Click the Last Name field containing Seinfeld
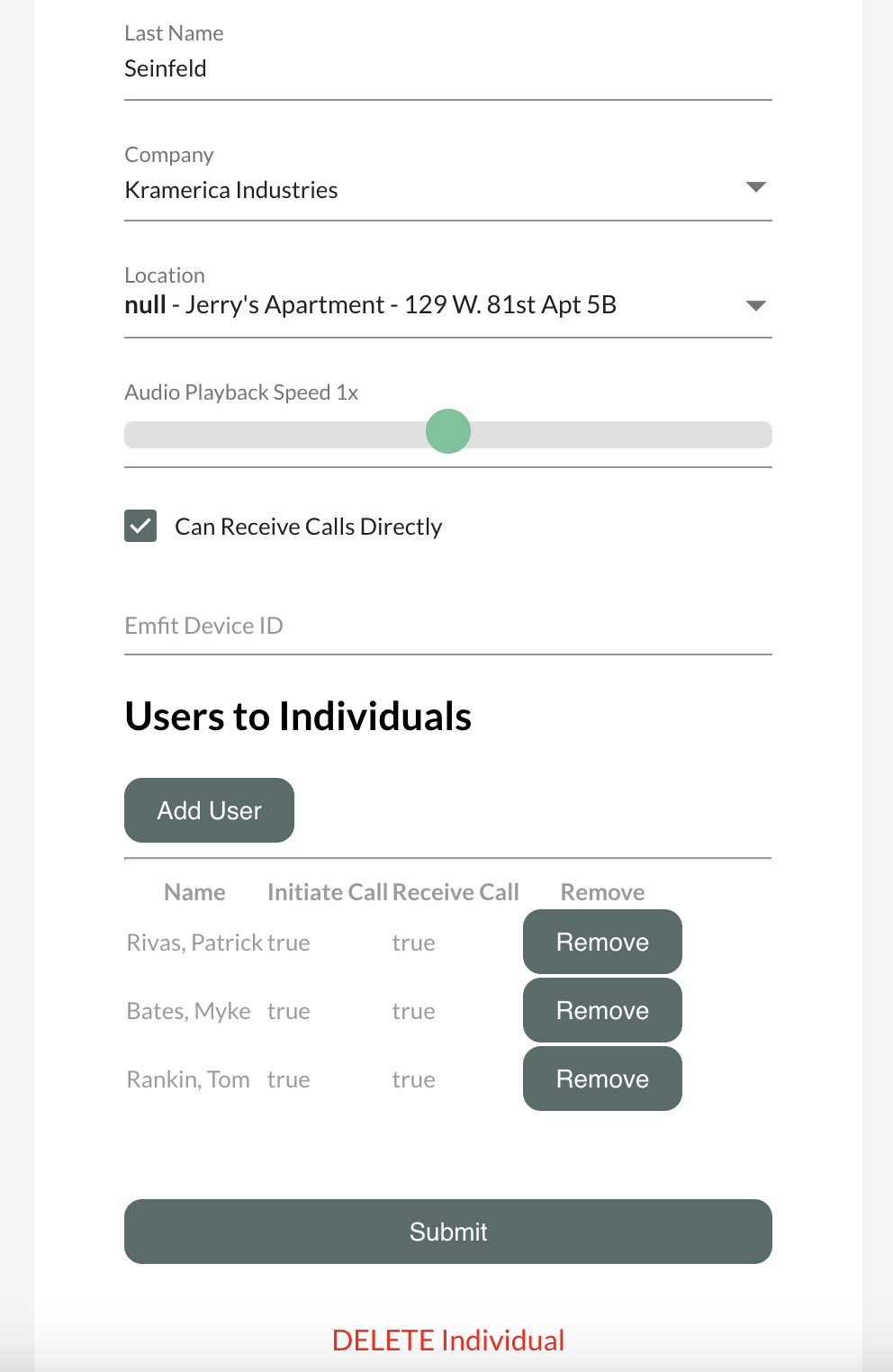This screenshot has width=893, height=1372. pos(447,69)
